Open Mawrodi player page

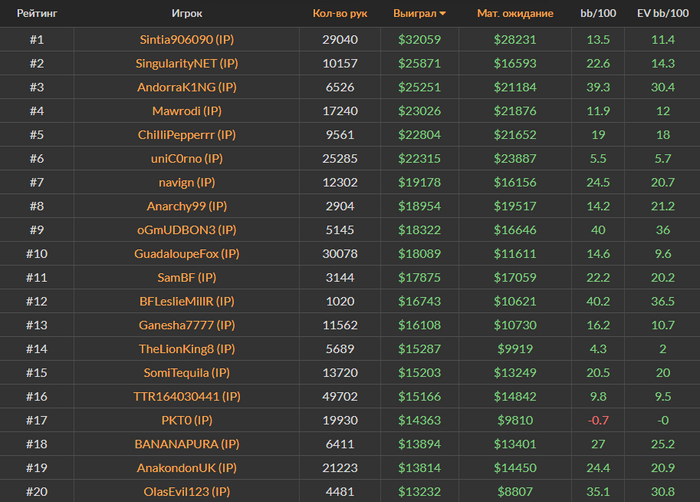pos(187,111)
